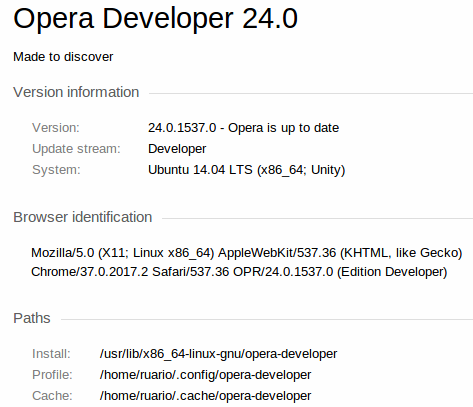Click the 'Version:' label
This screenshot has height=407, width=473.
tap(56, 128)
